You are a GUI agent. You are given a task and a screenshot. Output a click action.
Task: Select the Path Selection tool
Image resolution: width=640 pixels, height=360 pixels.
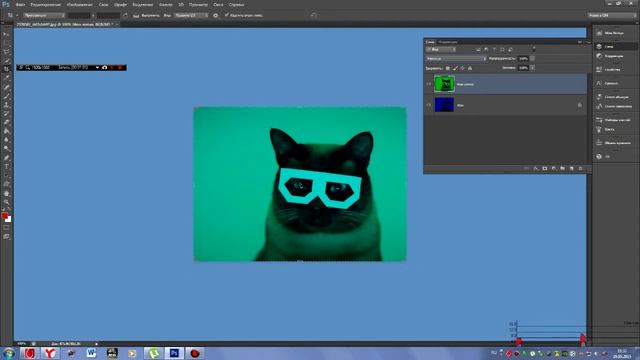(x=6, y=176)
